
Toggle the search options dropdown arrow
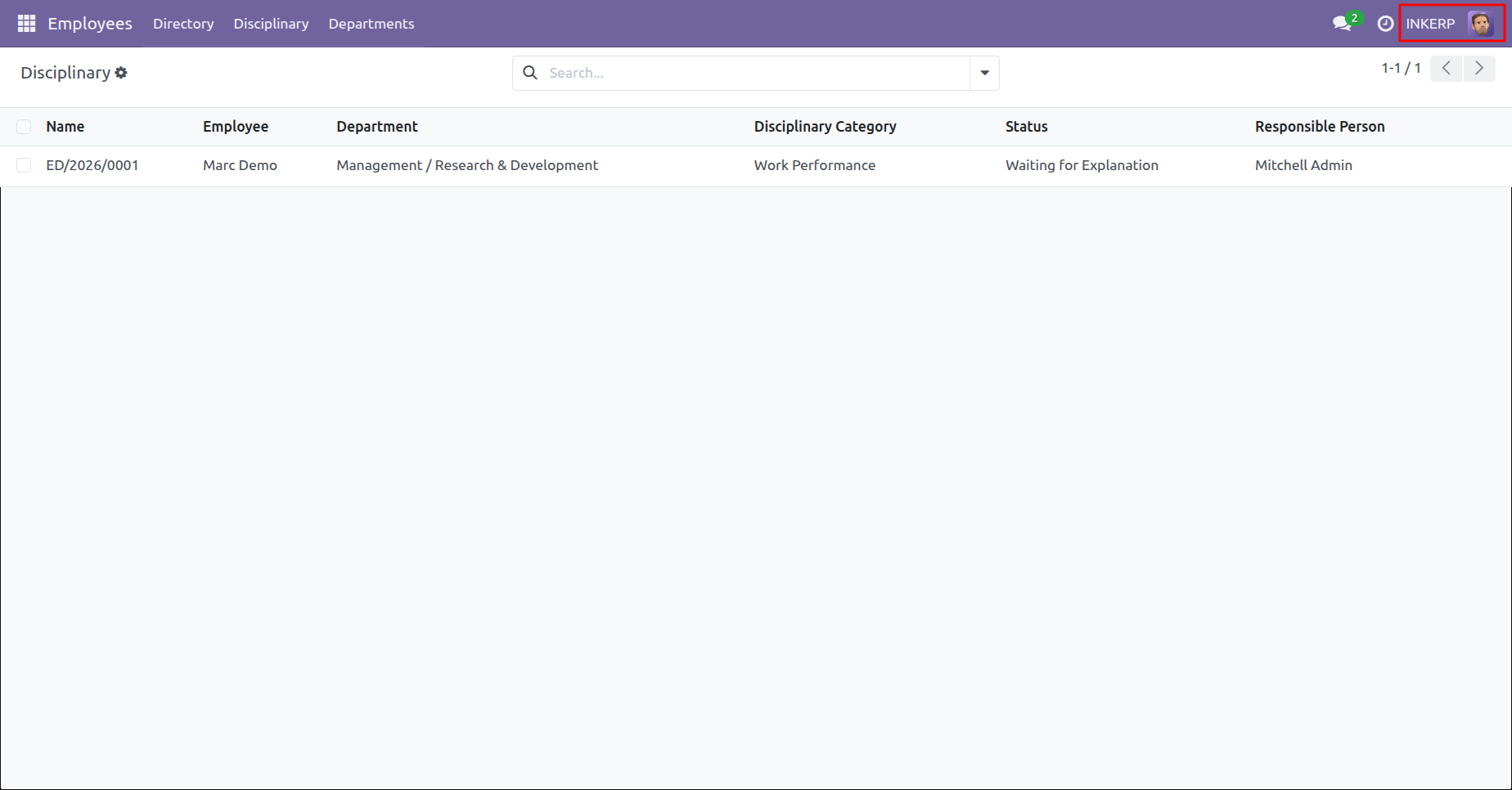tap(984, 73)
